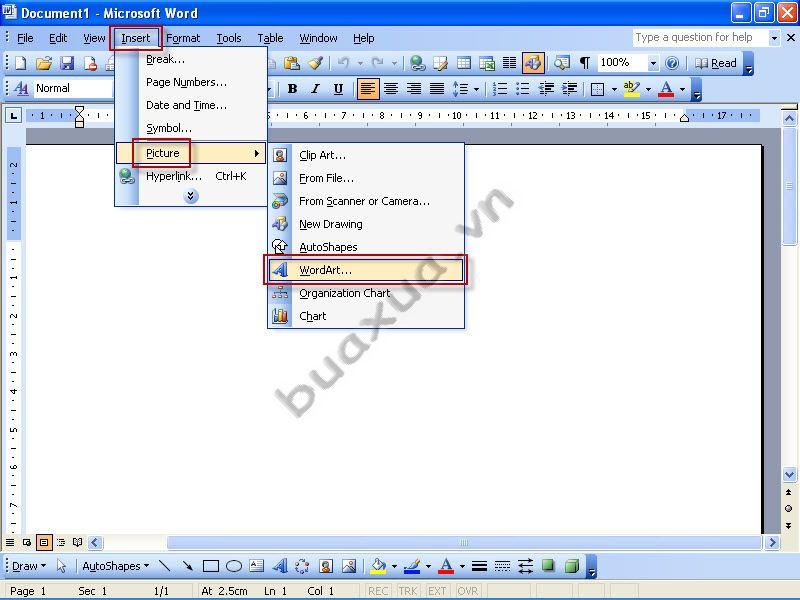Image resolution: width=800 pixels, height=600 pixels.
Task: Open the highlight color dropdown arrow
Action: click(x=648, y=89)
